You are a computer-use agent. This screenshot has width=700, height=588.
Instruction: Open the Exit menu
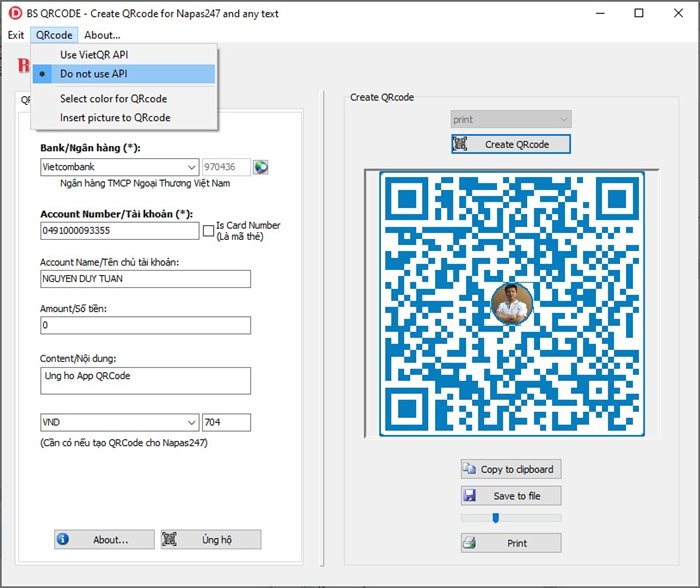coord(16,35)
